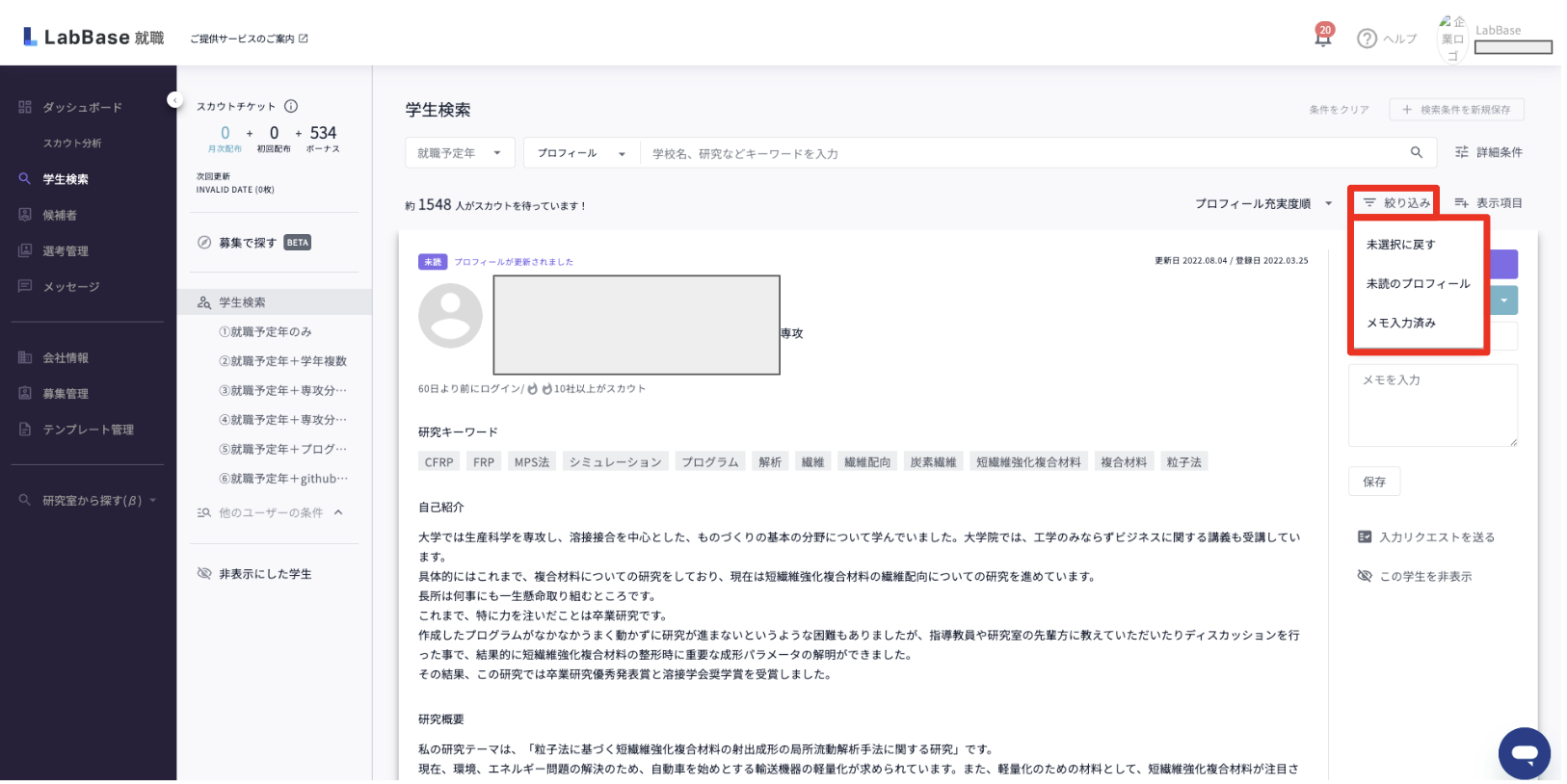Click 保存 memo button
This screenshot has height=784, width=1567.
tap(1374, 482)
